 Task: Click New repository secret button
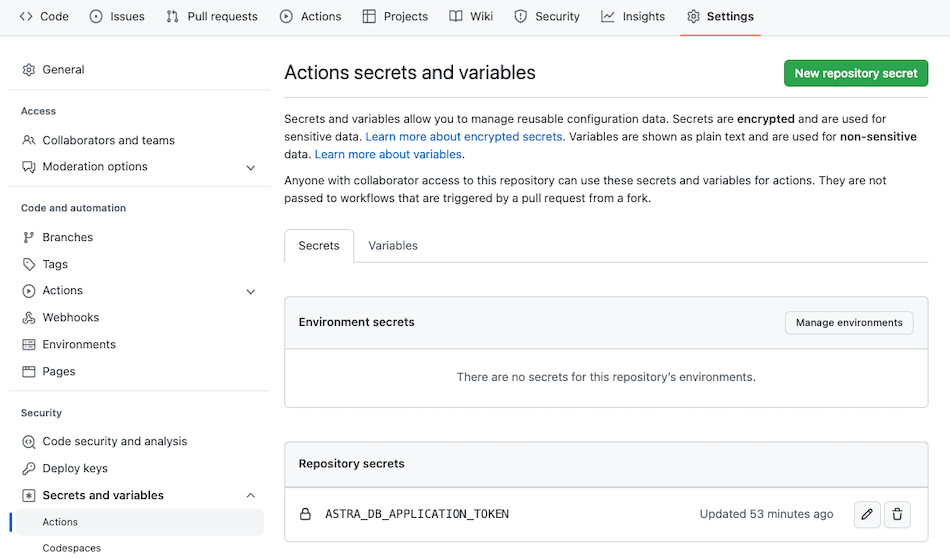(x=855, y=73)
